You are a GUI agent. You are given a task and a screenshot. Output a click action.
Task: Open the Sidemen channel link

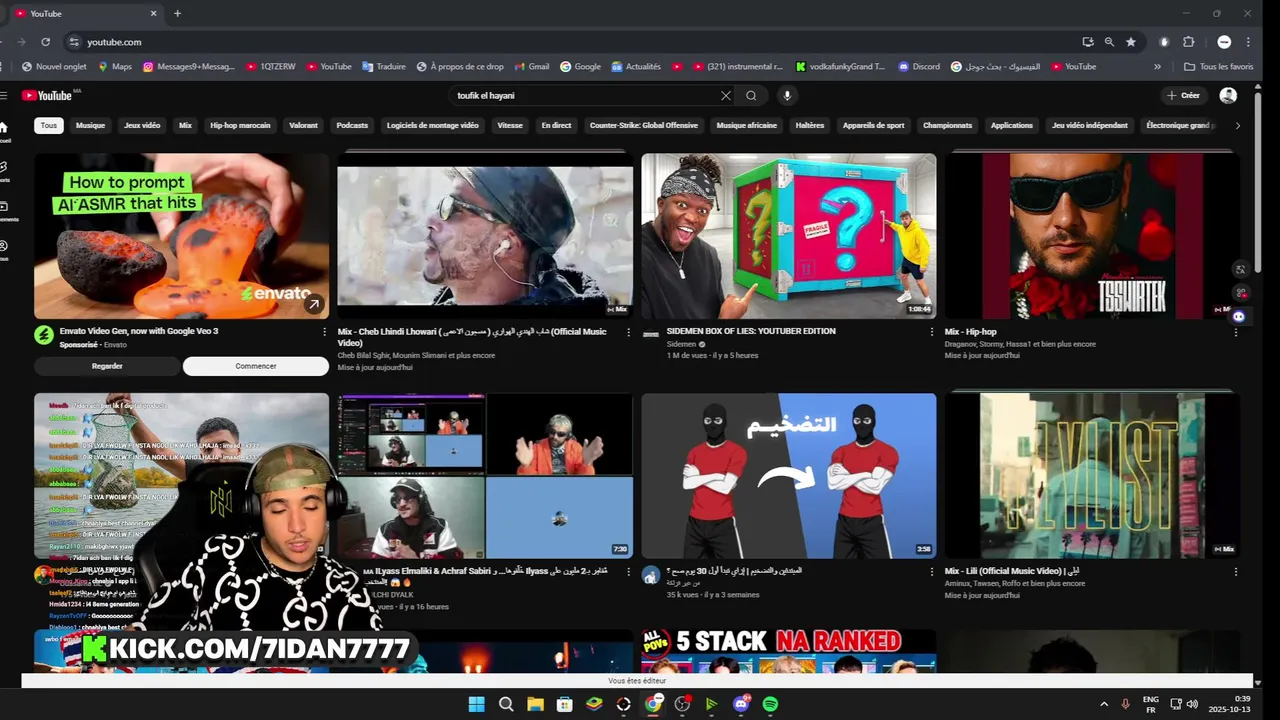pyautogui.click(x=681, y=344)
